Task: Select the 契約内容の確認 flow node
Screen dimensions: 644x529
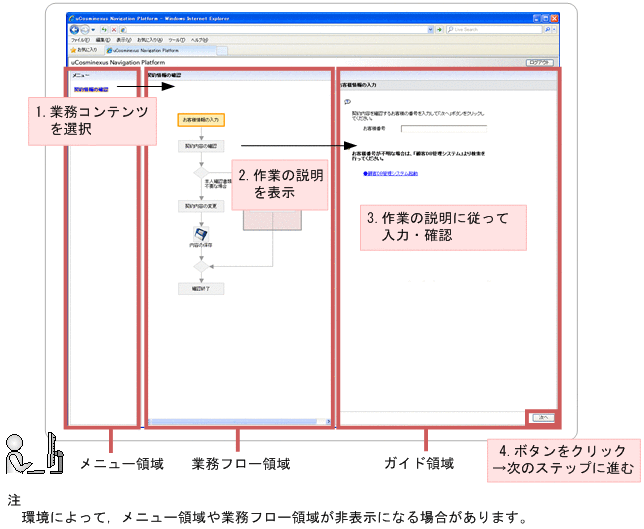Action: [201, 146]
